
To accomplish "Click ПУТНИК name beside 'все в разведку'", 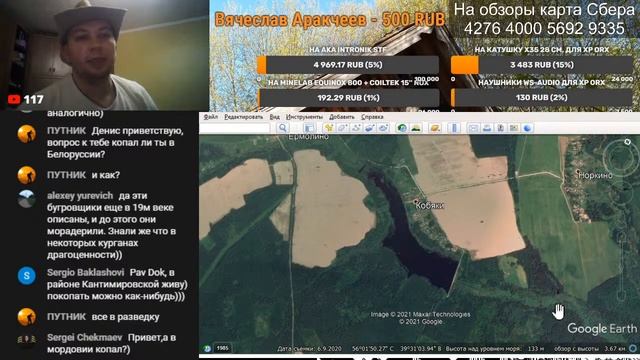I will (x=67, y=317).
